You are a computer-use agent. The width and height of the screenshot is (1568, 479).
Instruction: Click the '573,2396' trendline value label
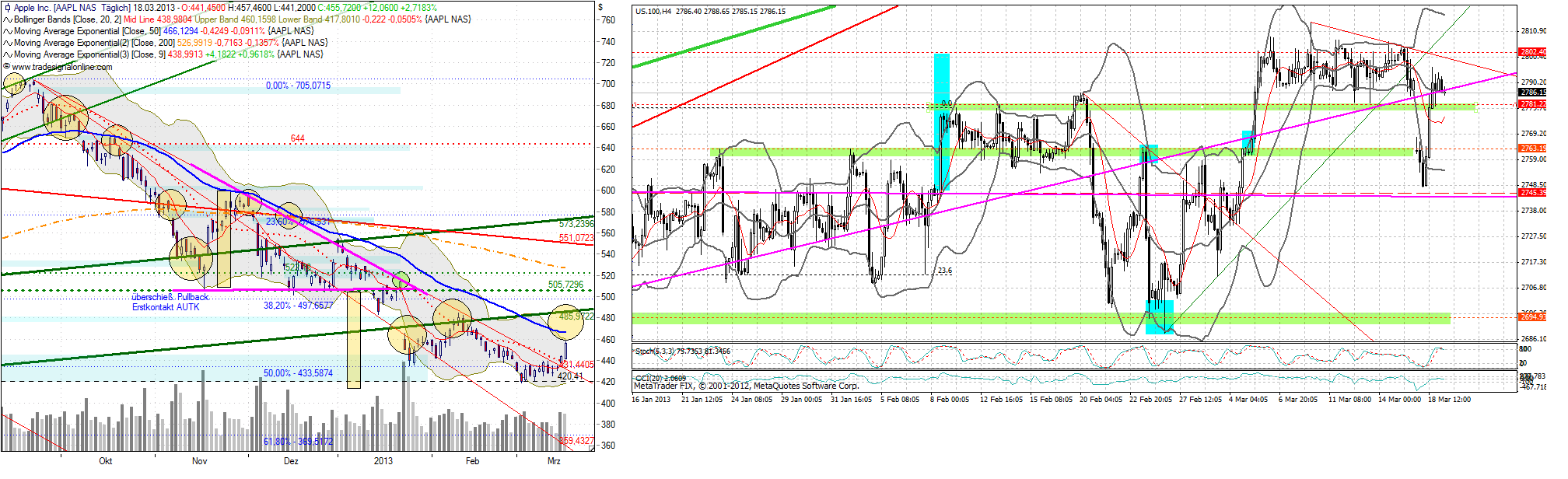coord(576,224)
